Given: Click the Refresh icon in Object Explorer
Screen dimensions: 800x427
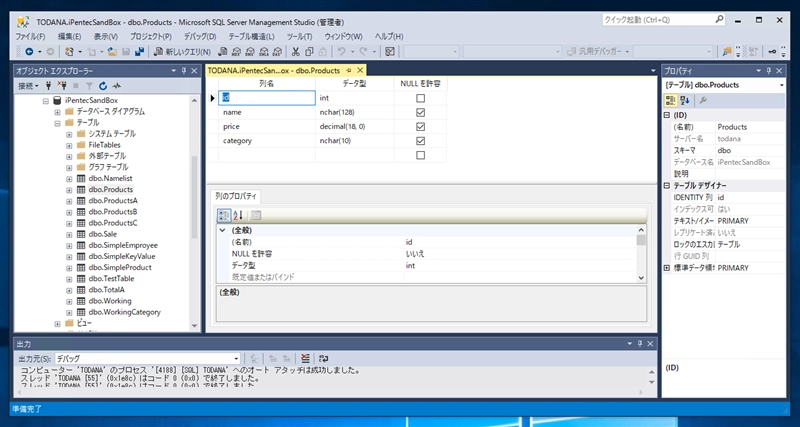Looking at the screenshot, I should point(103,86).
